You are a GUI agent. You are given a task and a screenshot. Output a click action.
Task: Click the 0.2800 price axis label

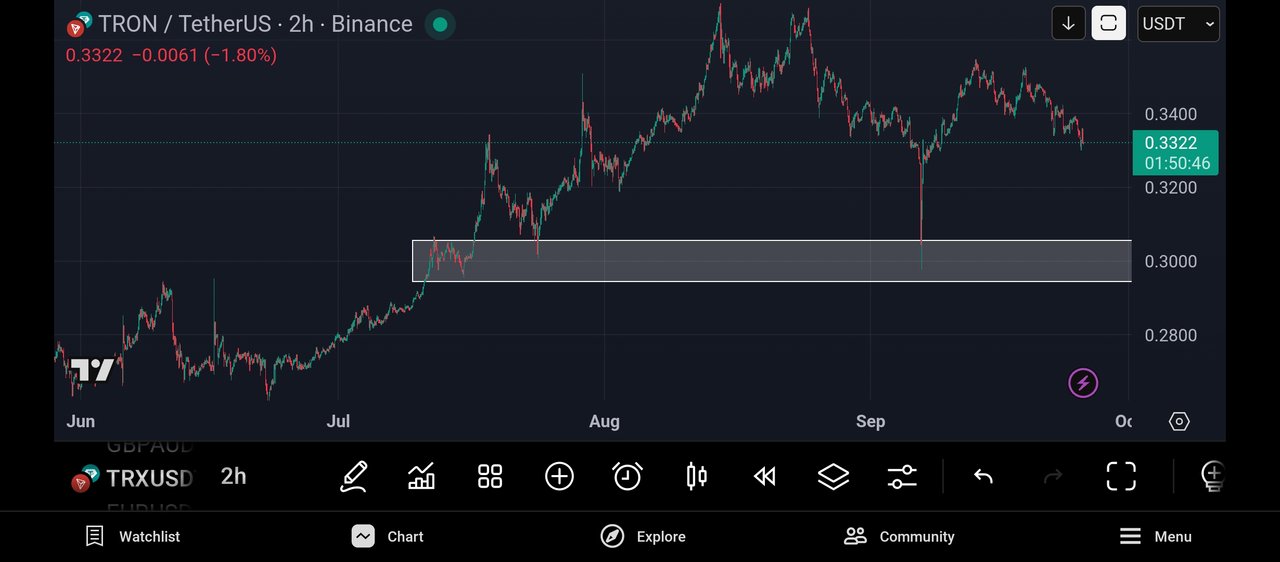1171,336
